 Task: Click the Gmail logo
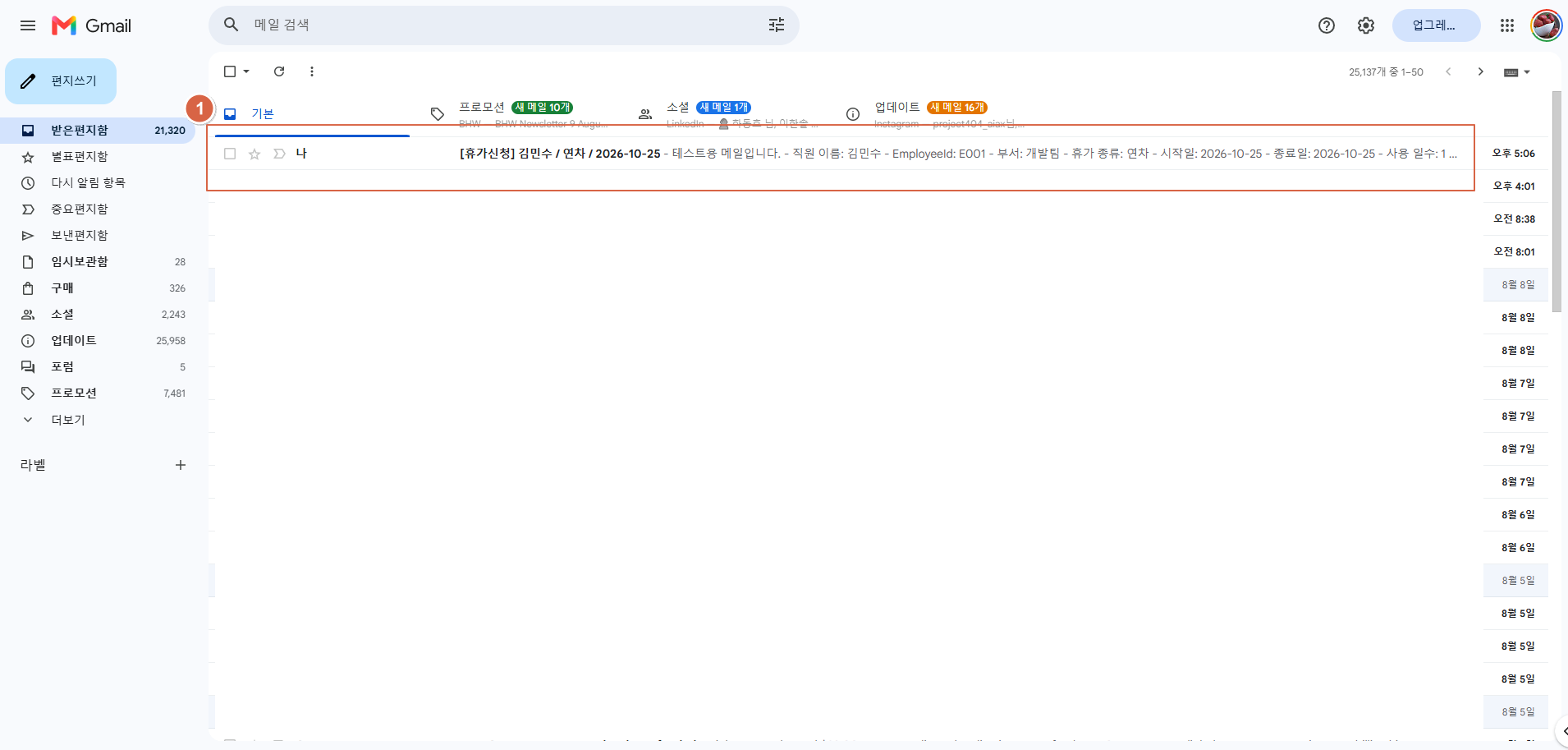[x=91, y=25]
